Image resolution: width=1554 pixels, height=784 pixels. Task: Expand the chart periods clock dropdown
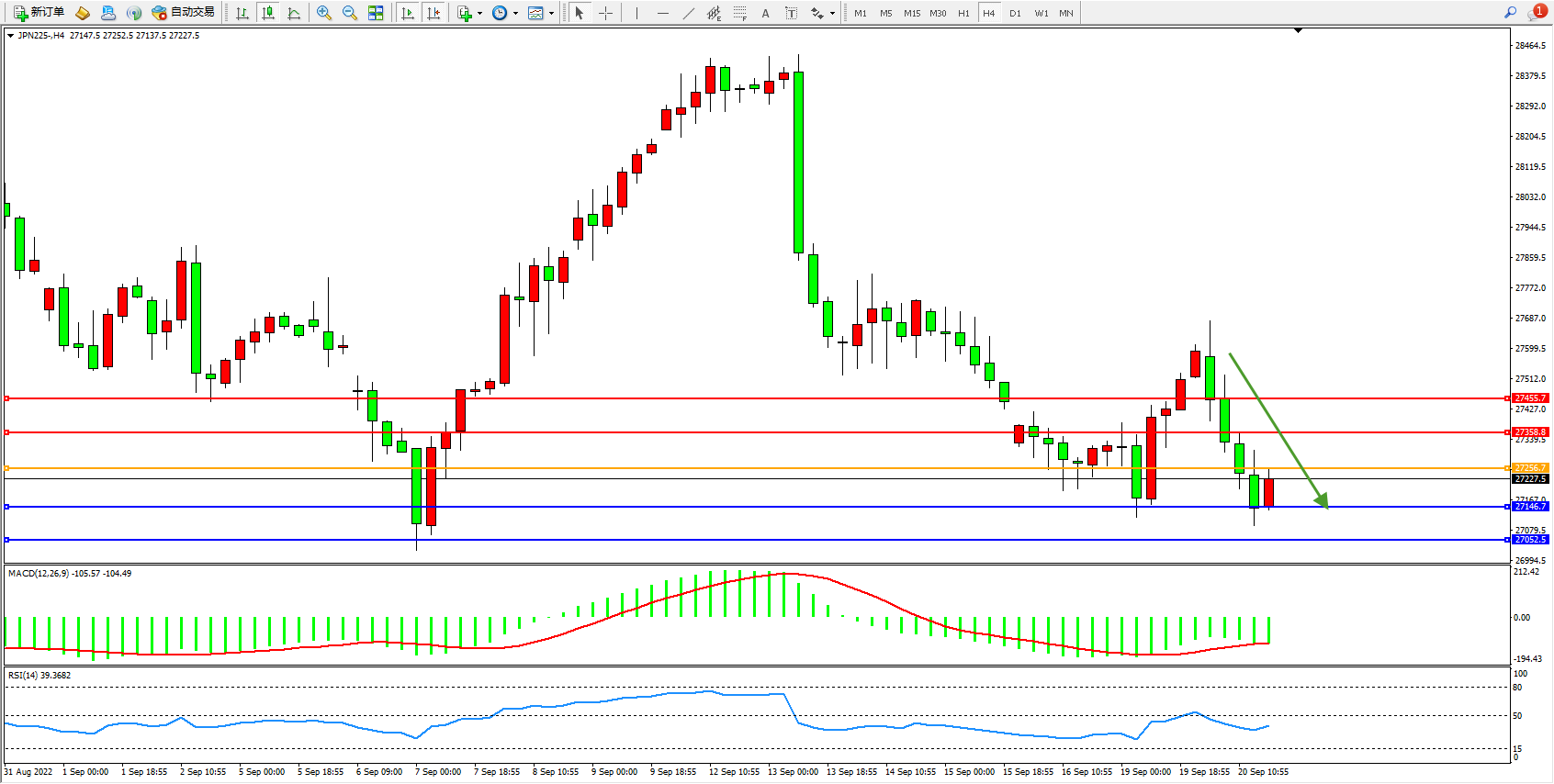[x=515, y=13]
